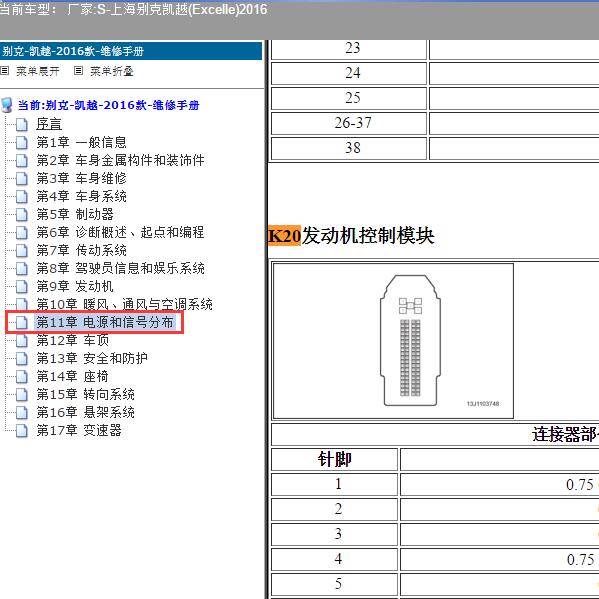Click the page icon beside 第4章 车身系统
This screenshot has width=599, height=599.
[22, 196]
